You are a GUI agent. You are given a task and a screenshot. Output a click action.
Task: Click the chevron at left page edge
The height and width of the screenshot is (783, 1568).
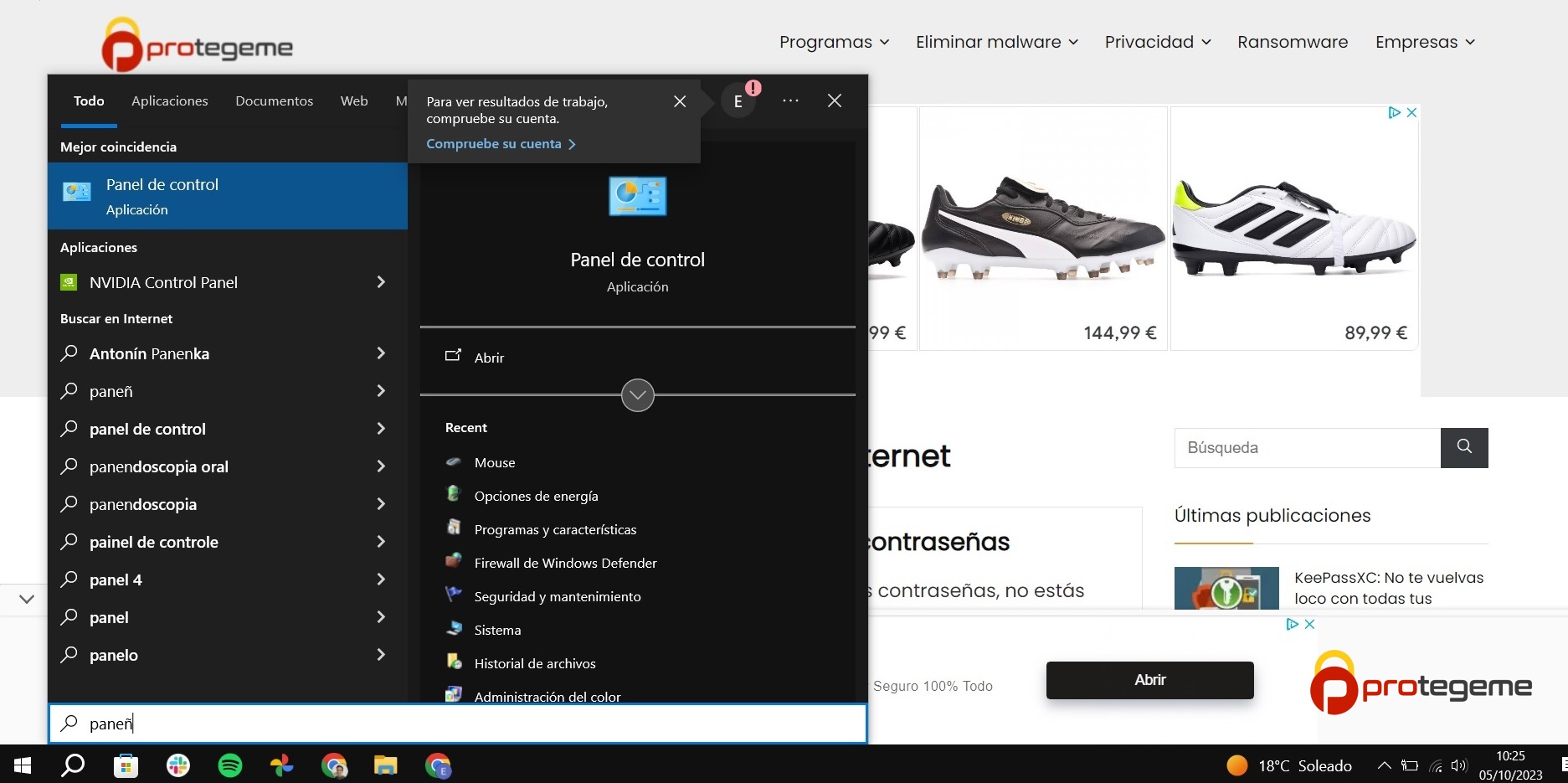coord(27,599)
